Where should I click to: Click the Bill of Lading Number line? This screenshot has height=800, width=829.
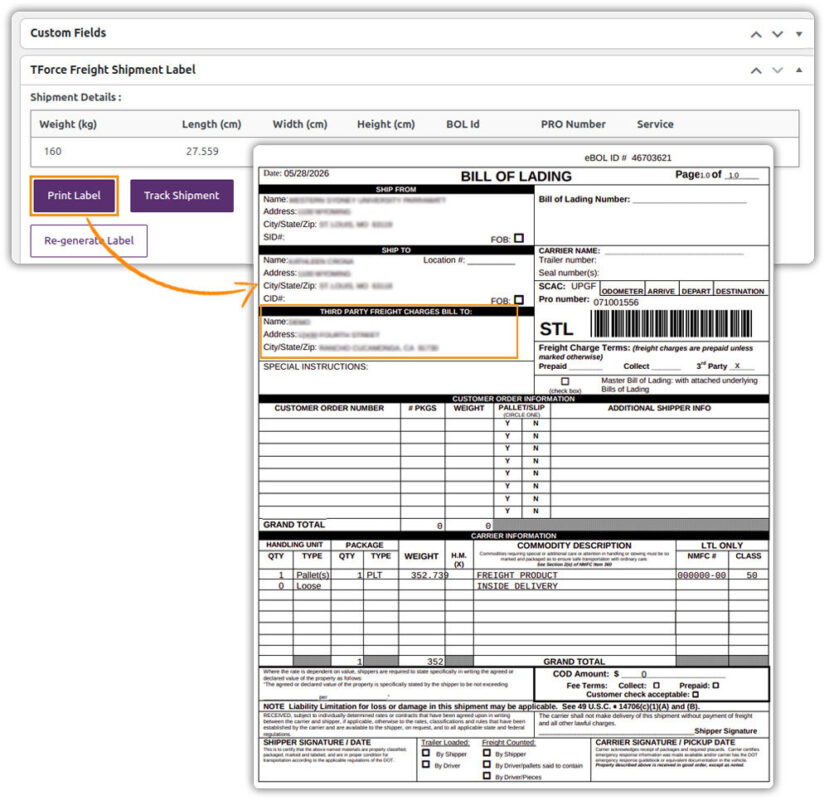tap(689, 200)
